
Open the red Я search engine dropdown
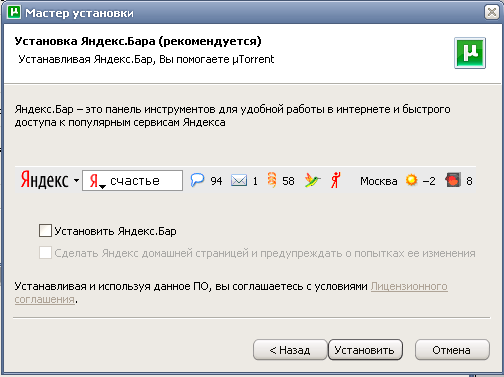tap(97, 181)
